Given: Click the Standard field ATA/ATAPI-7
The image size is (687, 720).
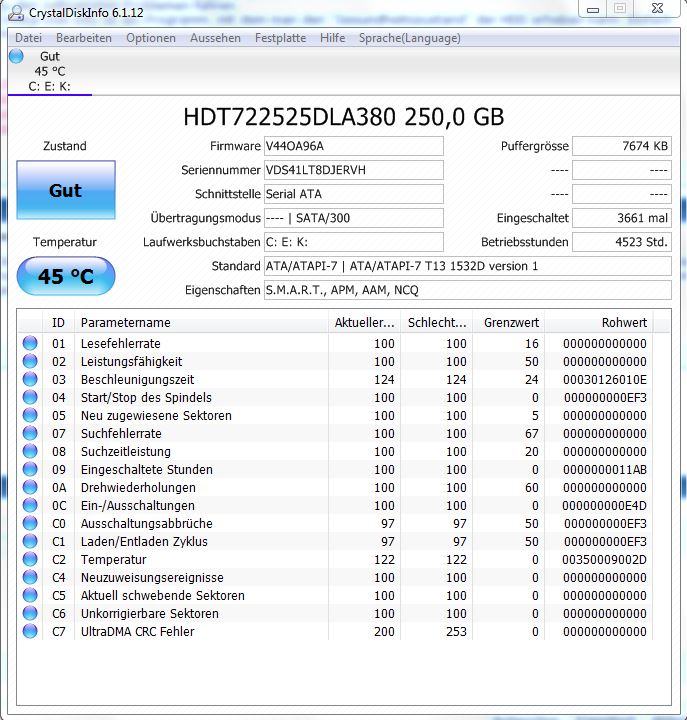Looking at the screenshot, I should coord(467,266).
